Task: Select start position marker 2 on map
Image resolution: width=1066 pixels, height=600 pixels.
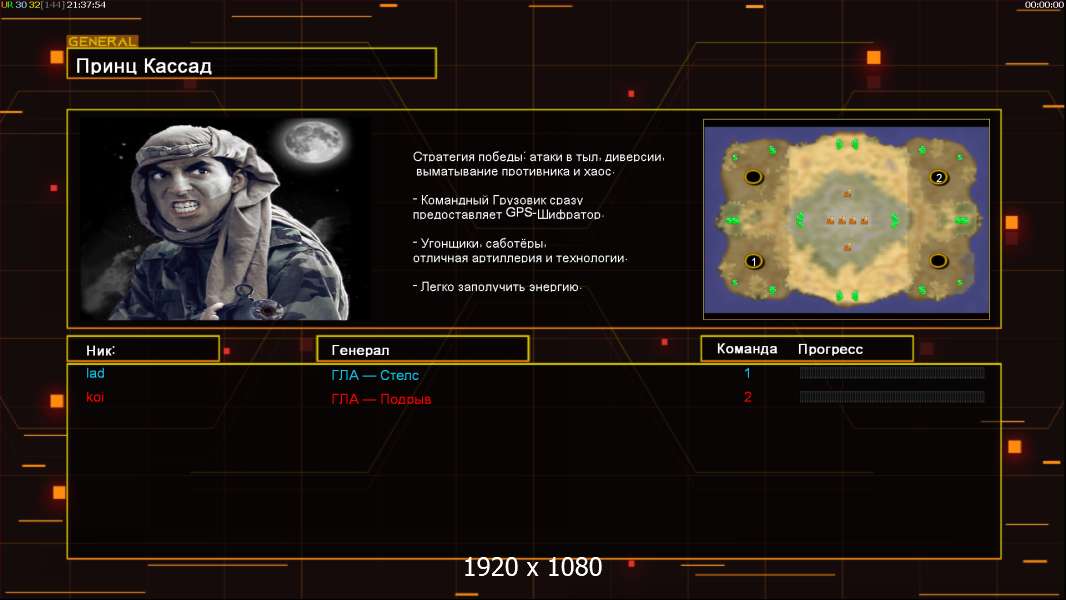Action: click(939, 177)
